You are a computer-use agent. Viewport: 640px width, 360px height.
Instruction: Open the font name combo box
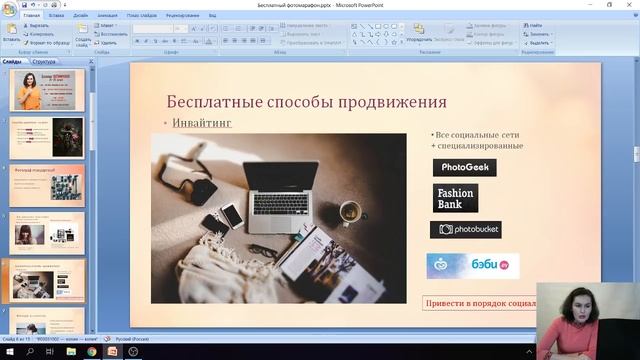tap(153, 29)
